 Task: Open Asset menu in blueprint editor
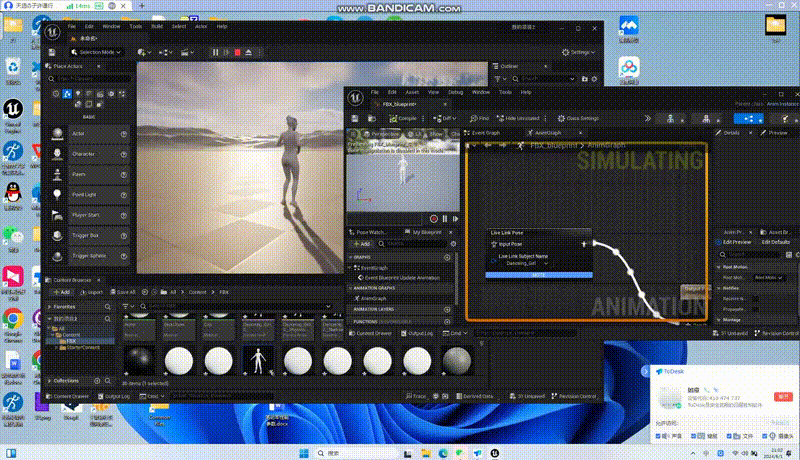(412, 92)
